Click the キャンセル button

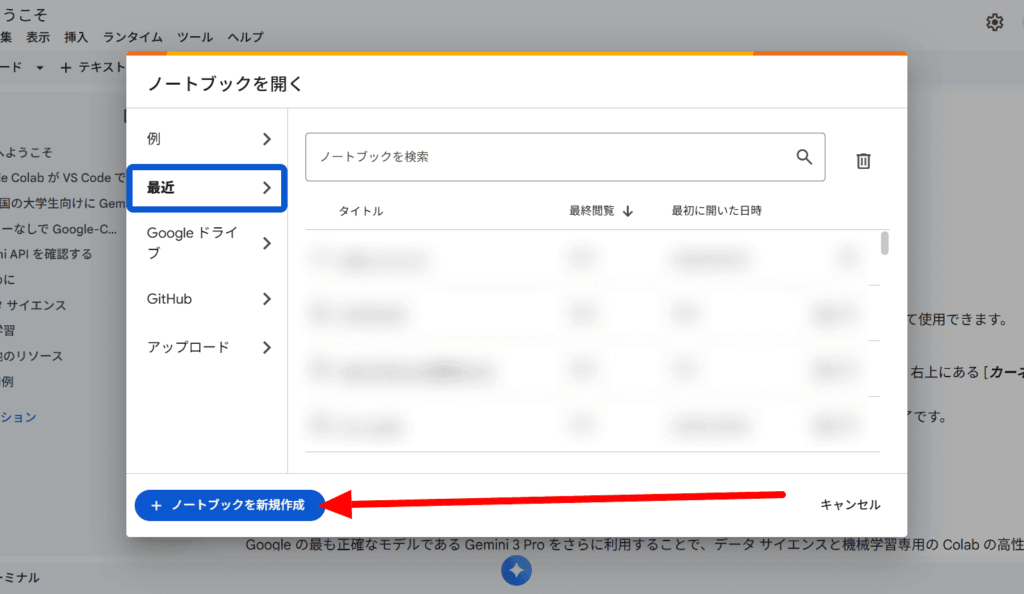click(x=850, y=505)
